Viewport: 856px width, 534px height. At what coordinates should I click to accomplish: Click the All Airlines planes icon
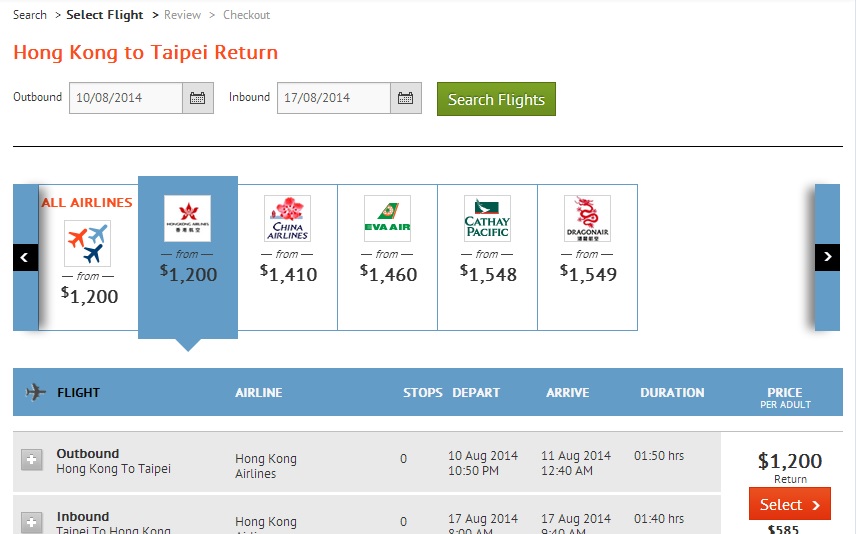pos(87,243)
